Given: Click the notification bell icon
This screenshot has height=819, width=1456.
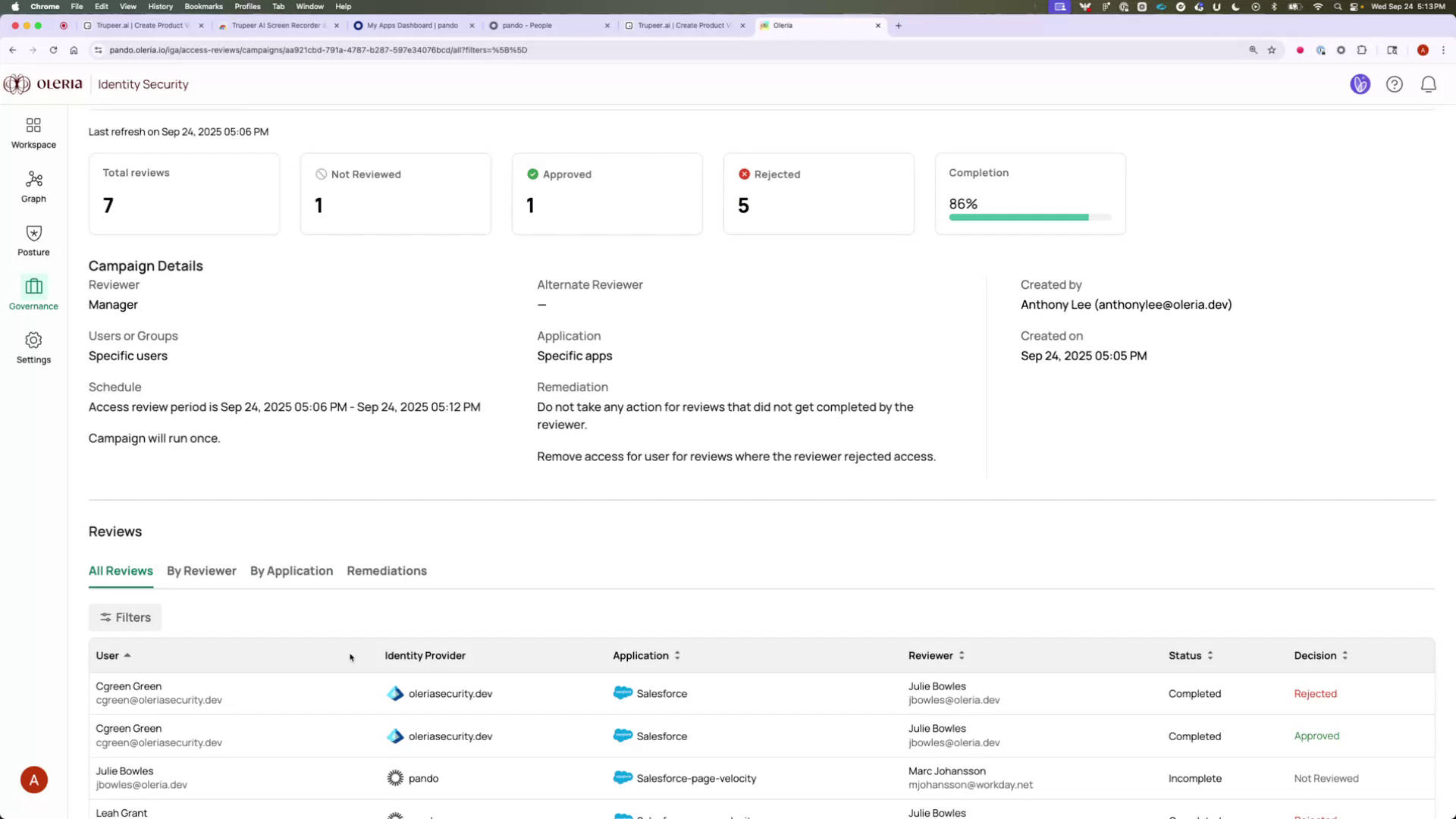Looking at the screenshot, I should point(1429,84).
